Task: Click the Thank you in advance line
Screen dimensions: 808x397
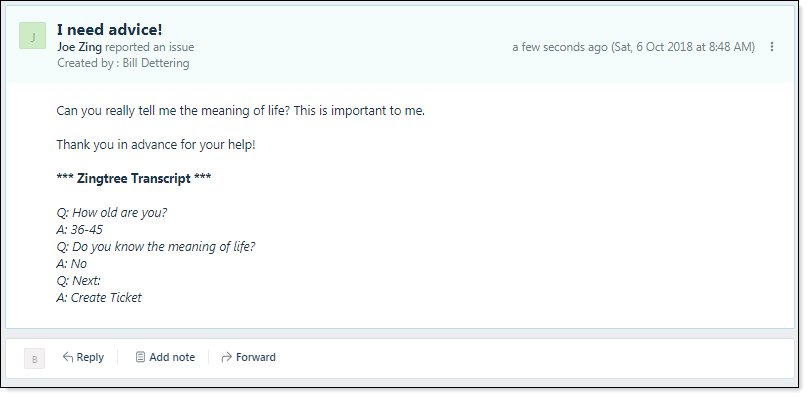Action: click(156, 145)
